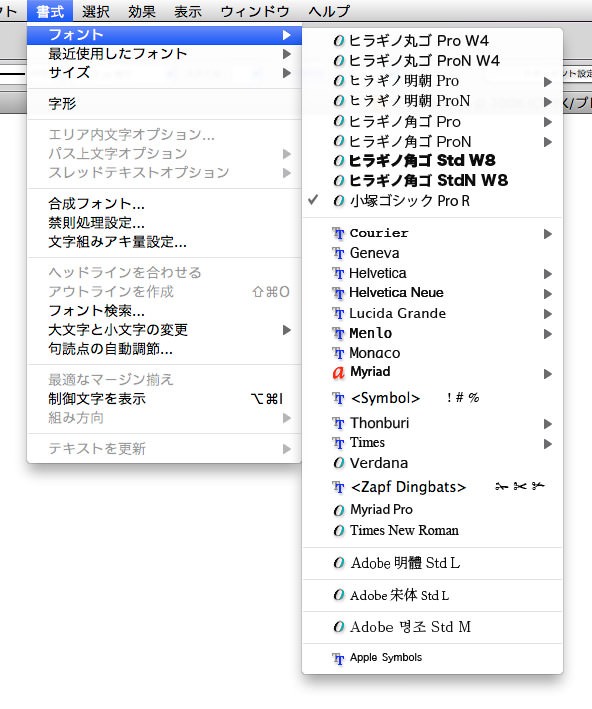Open the 書式 menu in the menu bar
Image resolution: width=592 pixels, height=709 pixels.
50,11
